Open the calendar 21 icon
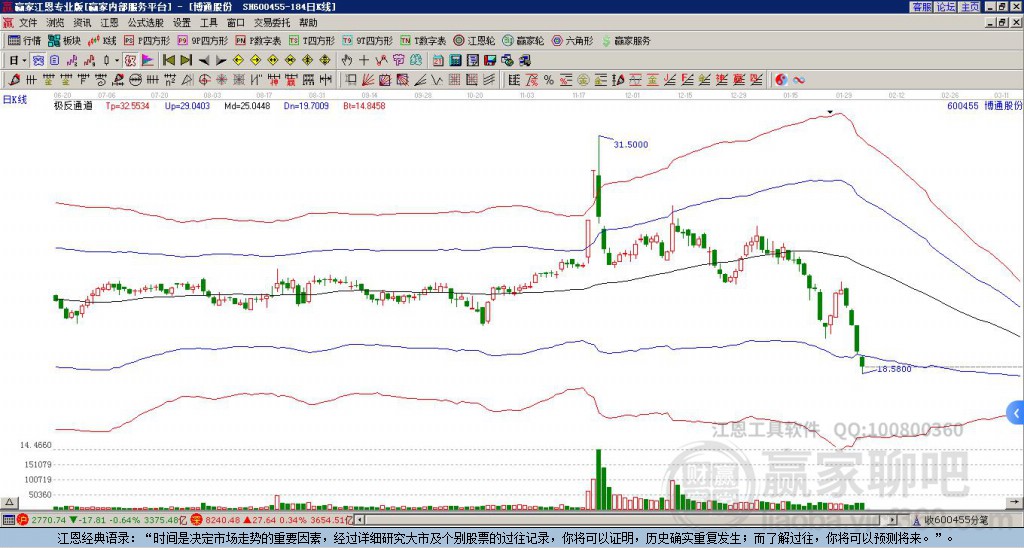The height and width of the screenshot is (548, 1024). coord(438,61)
